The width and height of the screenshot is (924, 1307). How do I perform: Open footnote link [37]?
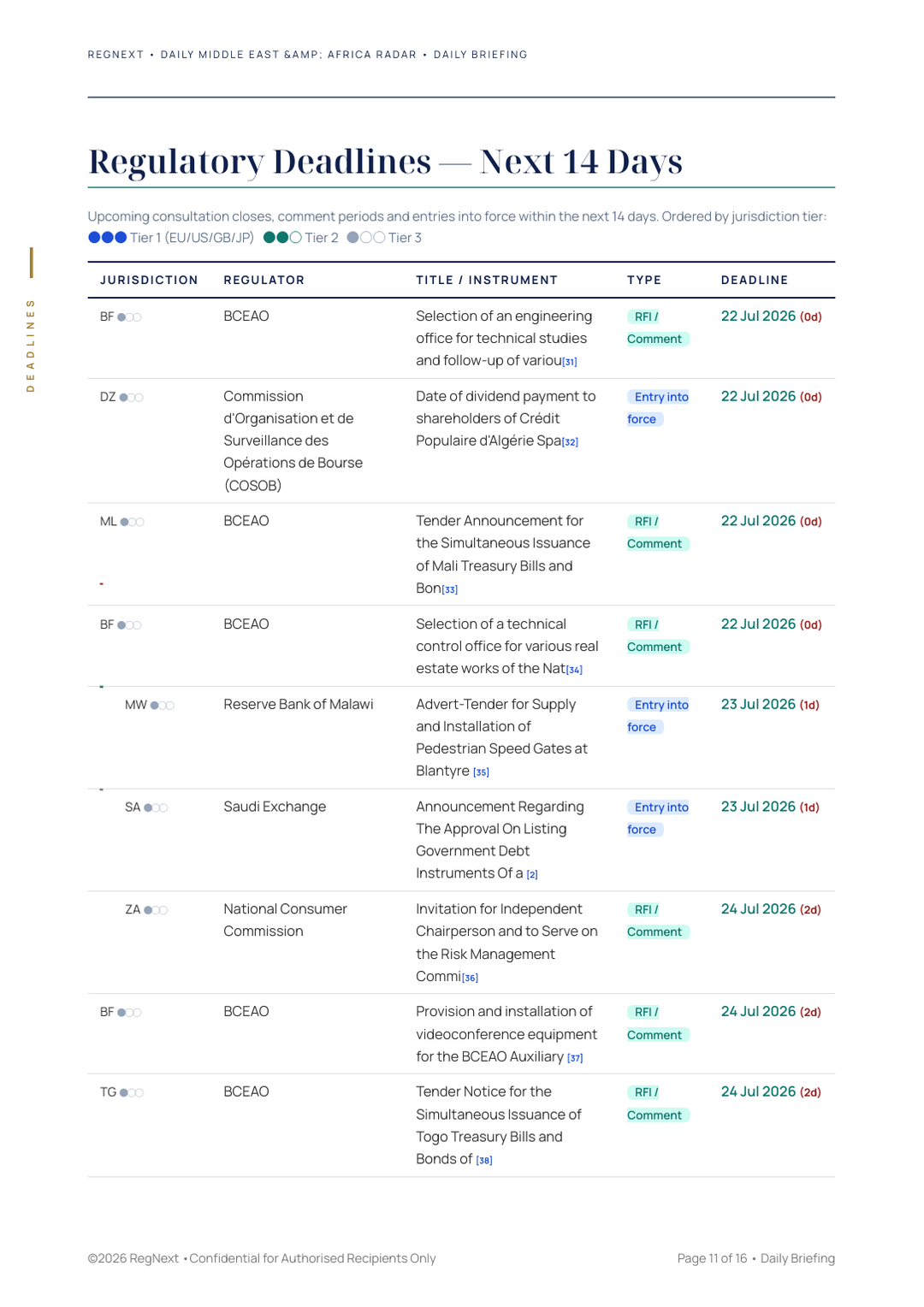click(x=575, y=1058)
